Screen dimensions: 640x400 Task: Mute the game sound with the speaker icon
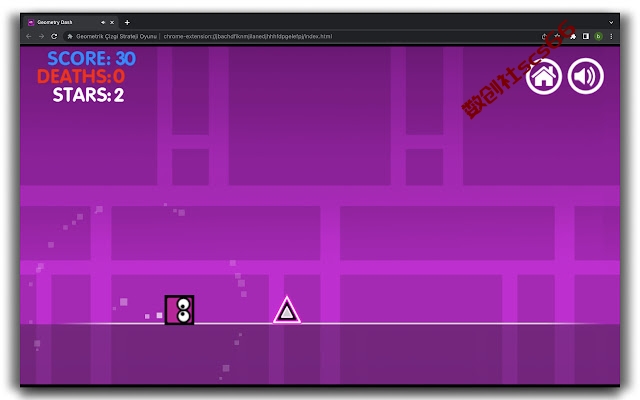click(x=586, y=76)
